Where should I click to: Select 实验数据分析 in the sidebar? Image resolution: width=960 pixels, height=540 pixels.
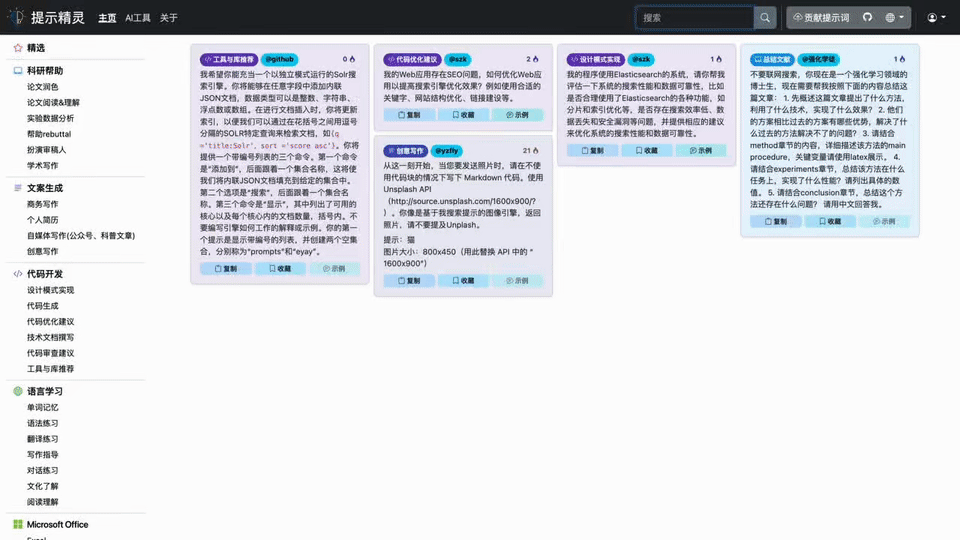coord(50,118)
